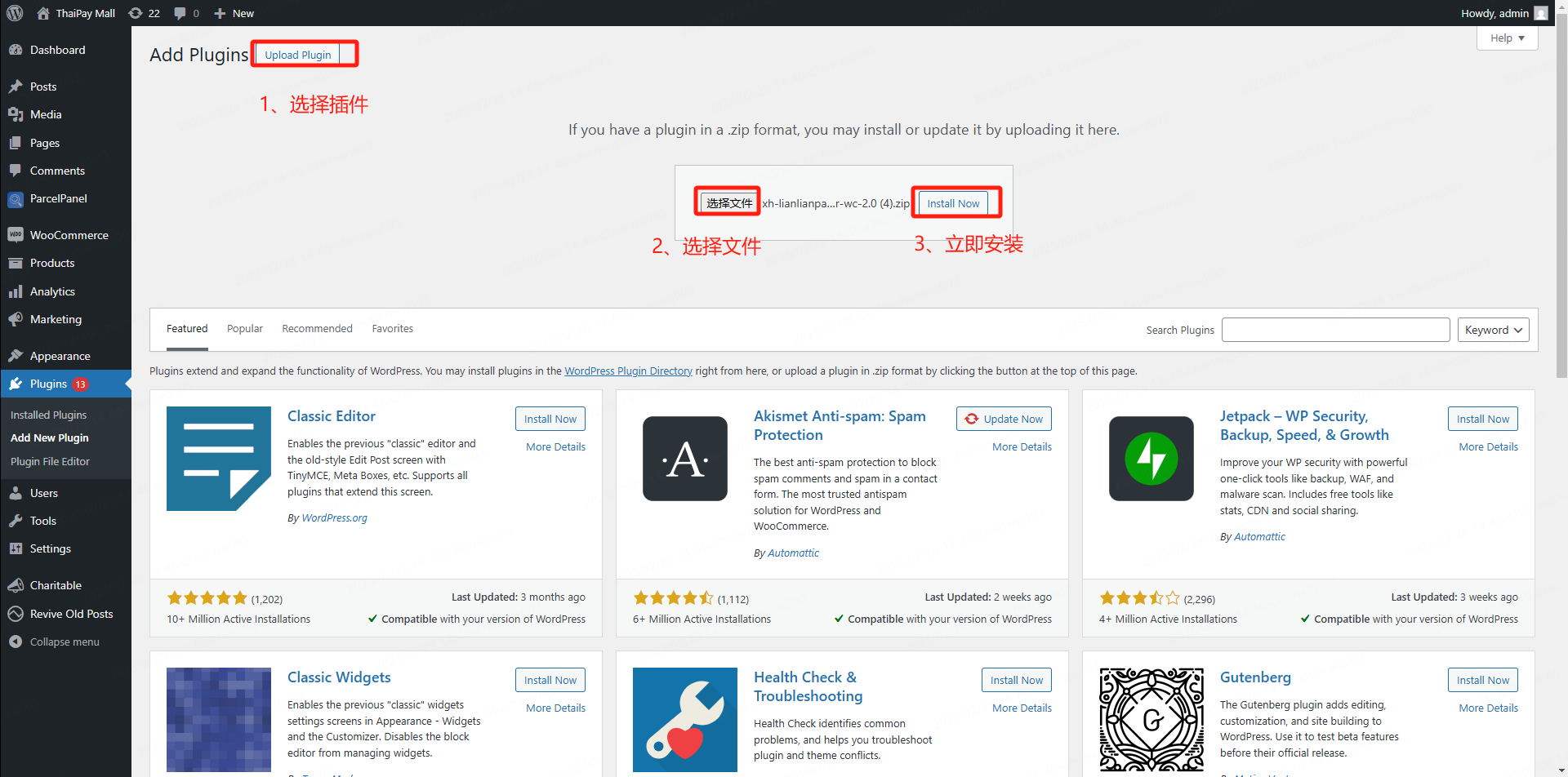Switch to the Favorites tab
1568x777 pixels.
tap(392, 329)
